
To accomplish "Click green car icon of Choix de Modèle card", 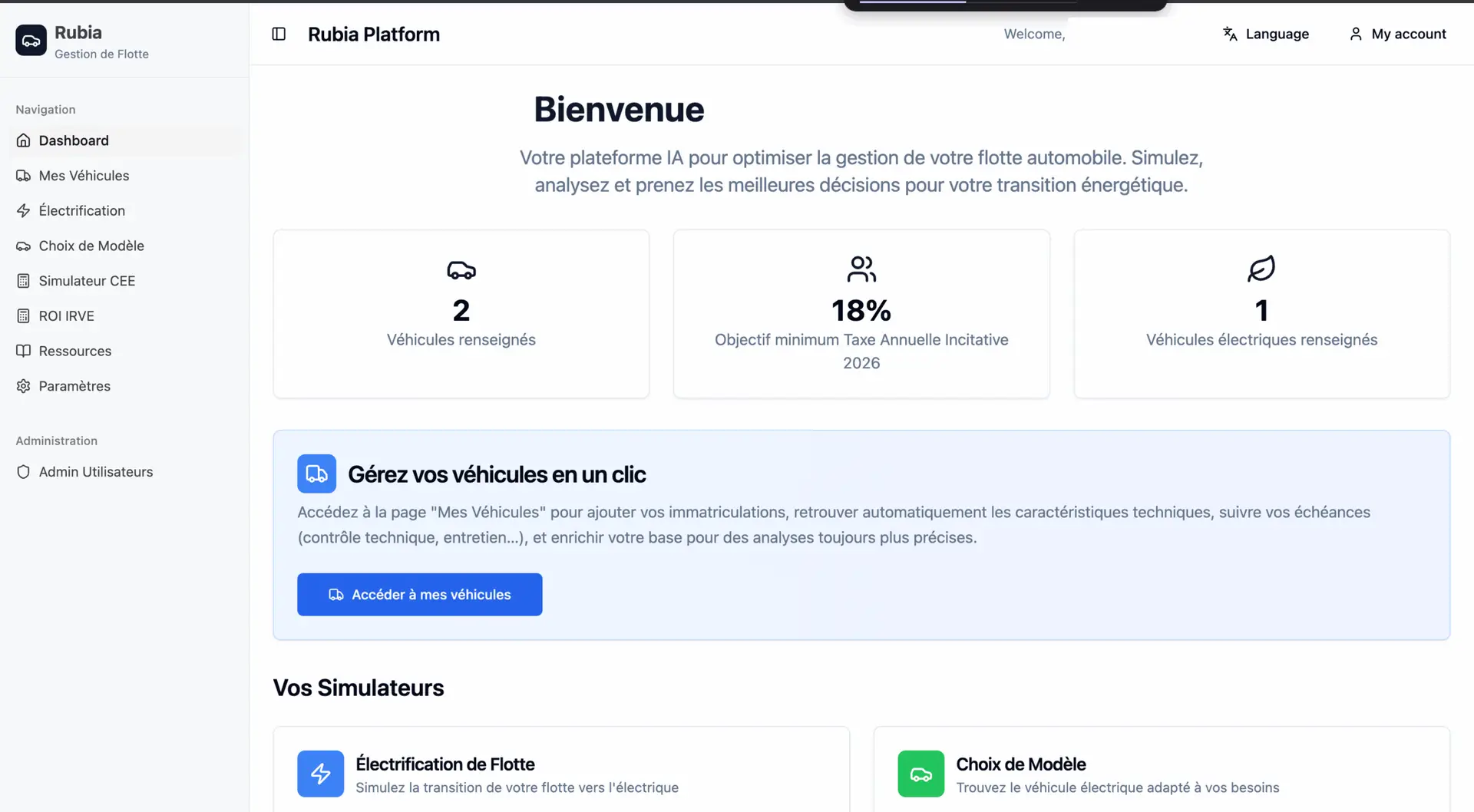I will (x=921, y=774).
